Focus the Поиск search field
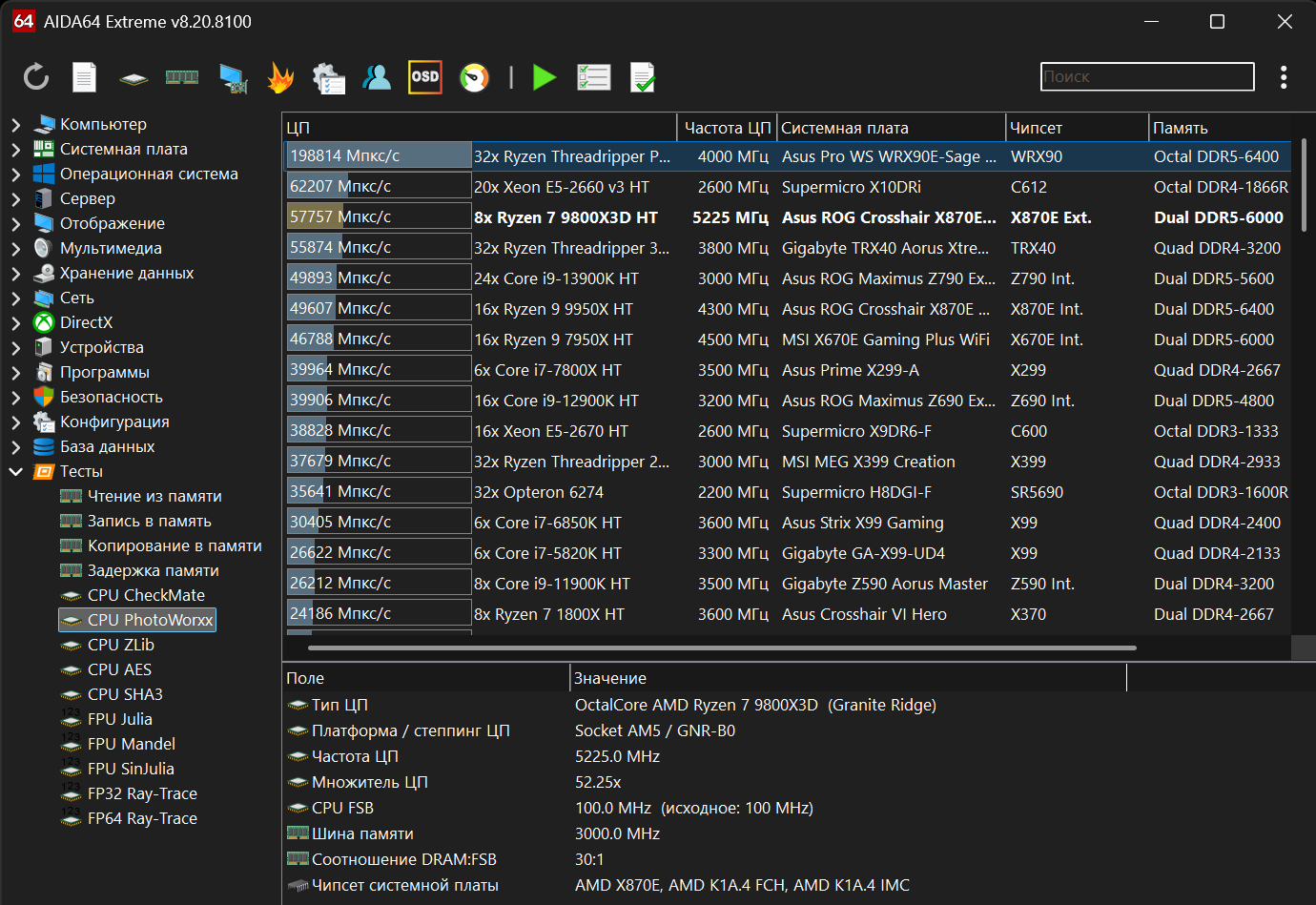Screen dimensions: 1316x905 point(1147,76)
